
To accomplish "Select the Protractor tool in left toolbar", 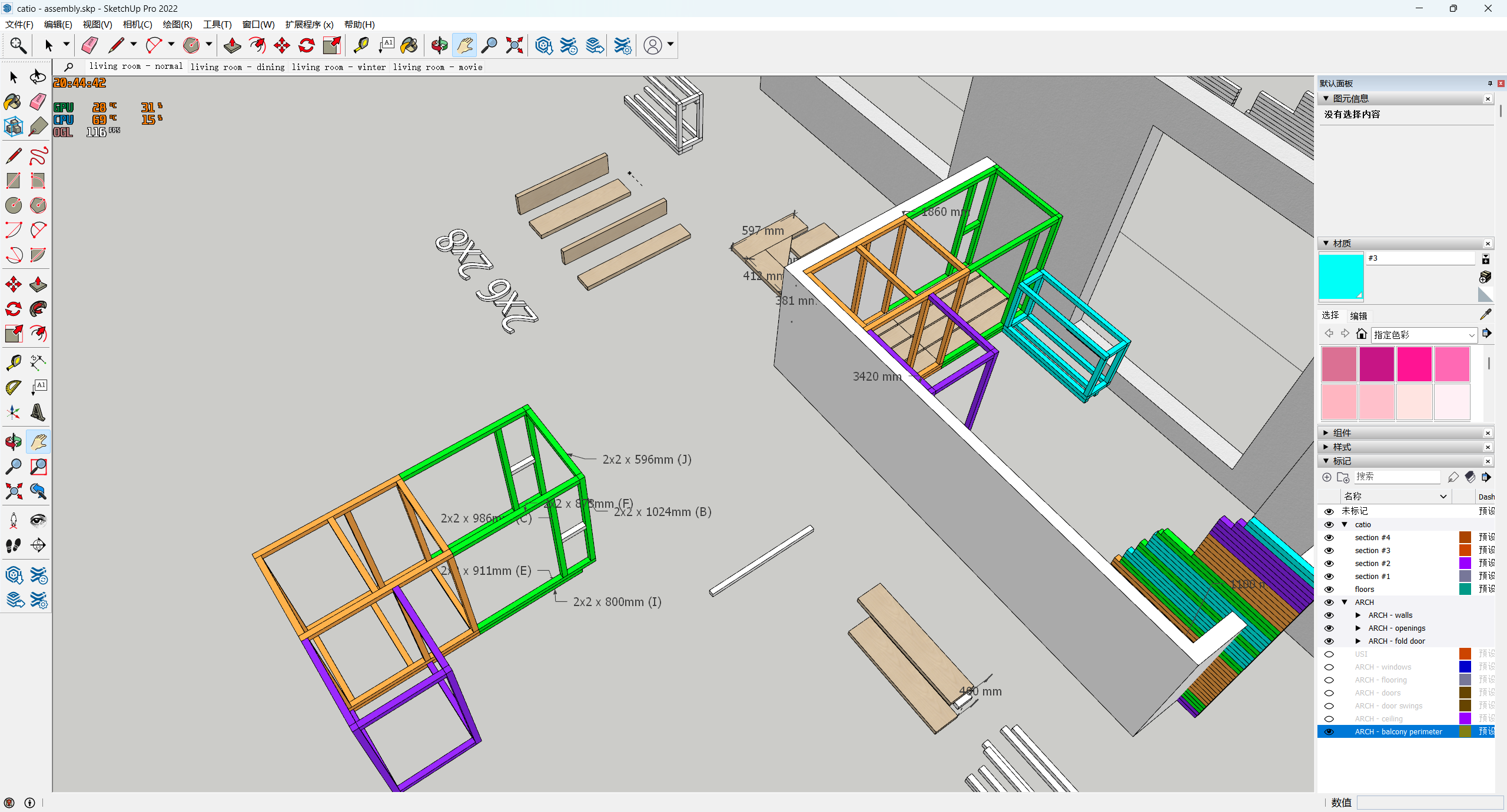I will pyautogui.click(x=14, y=387).
